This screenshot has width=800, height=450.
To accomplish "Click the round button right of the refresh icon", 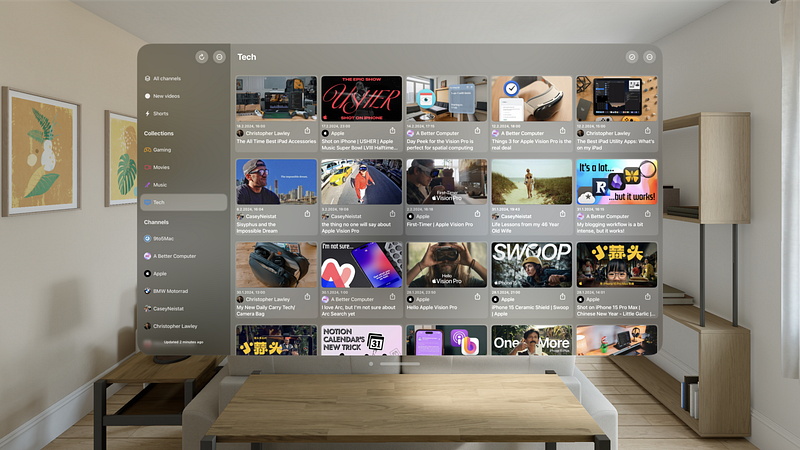I will tap(219, 57).
